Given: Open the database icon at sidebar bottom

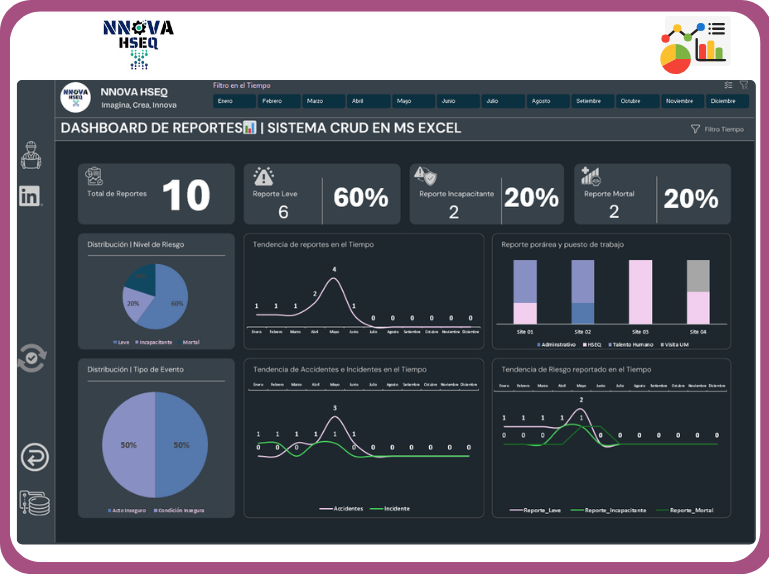Looking at the screenshot, I should coord(35,503).
